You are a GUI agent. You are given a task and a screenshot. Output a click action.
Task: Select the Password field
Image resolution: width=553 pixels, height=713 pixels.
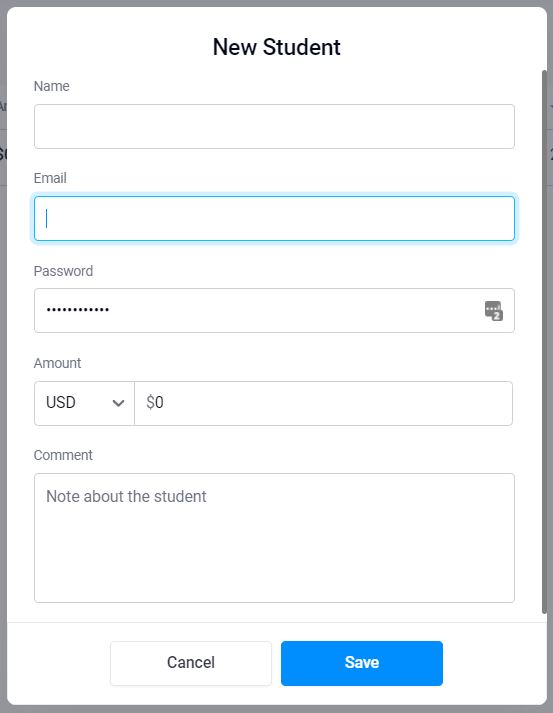click(274, 311)
